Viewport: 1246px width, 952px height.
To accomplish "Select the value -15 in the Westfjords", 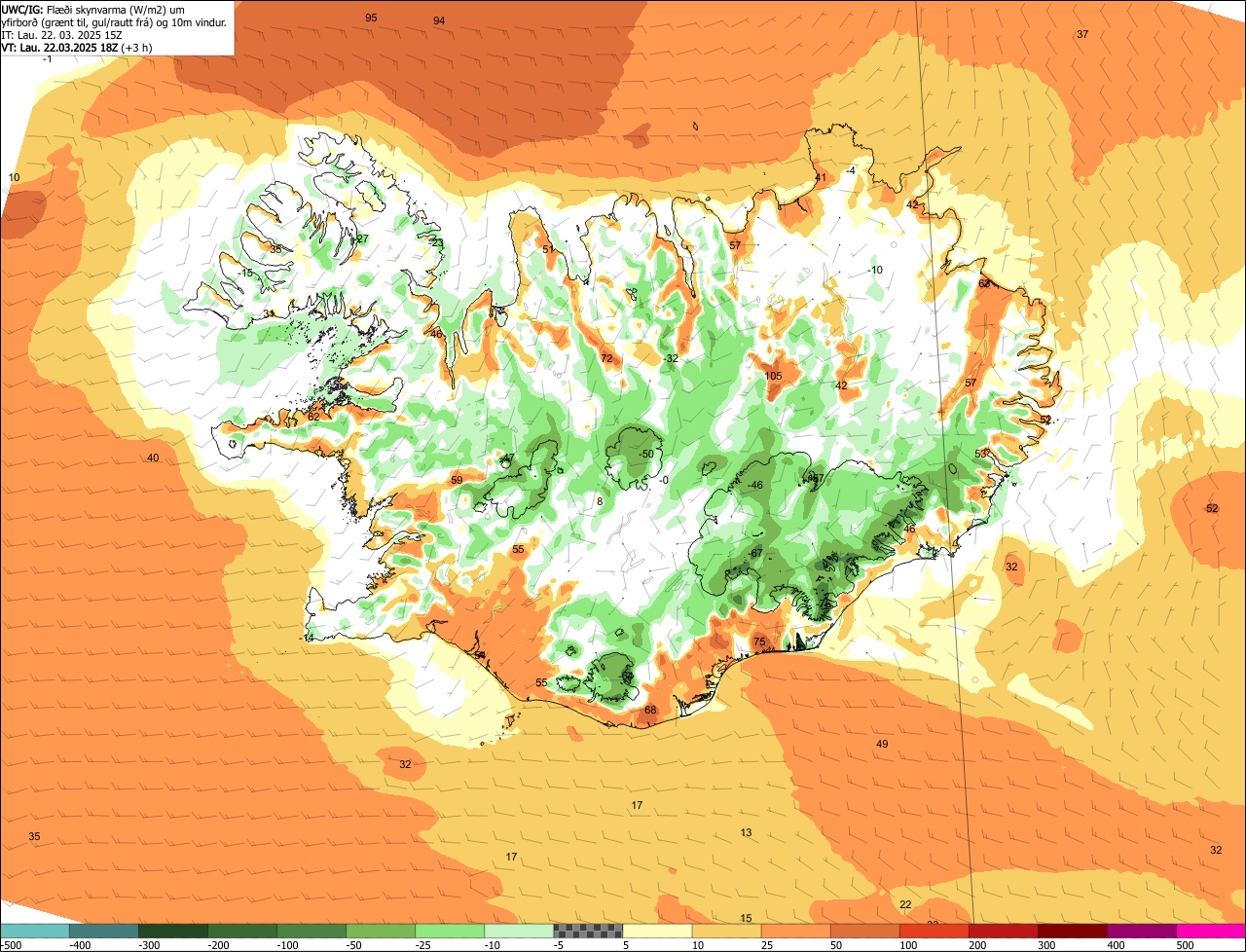I will point(244,273).
